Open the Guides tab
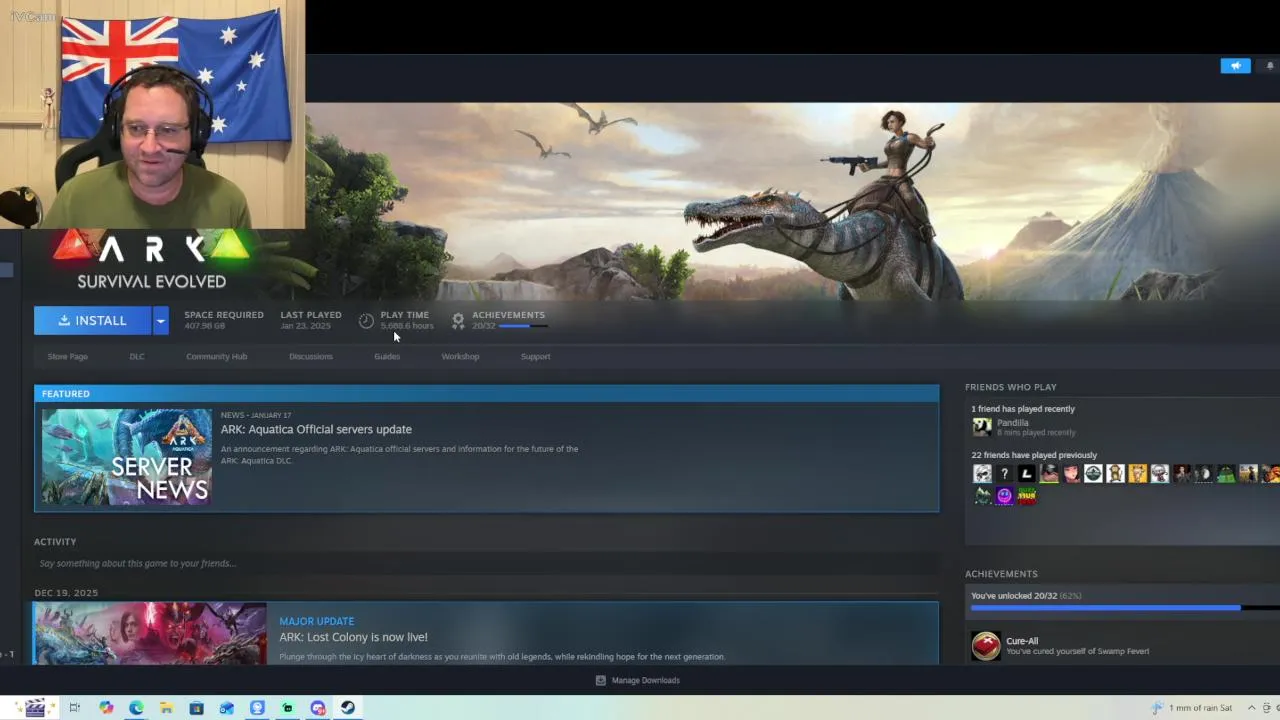This screenshot has width=1280, height=720. click(x=387, y=356)
